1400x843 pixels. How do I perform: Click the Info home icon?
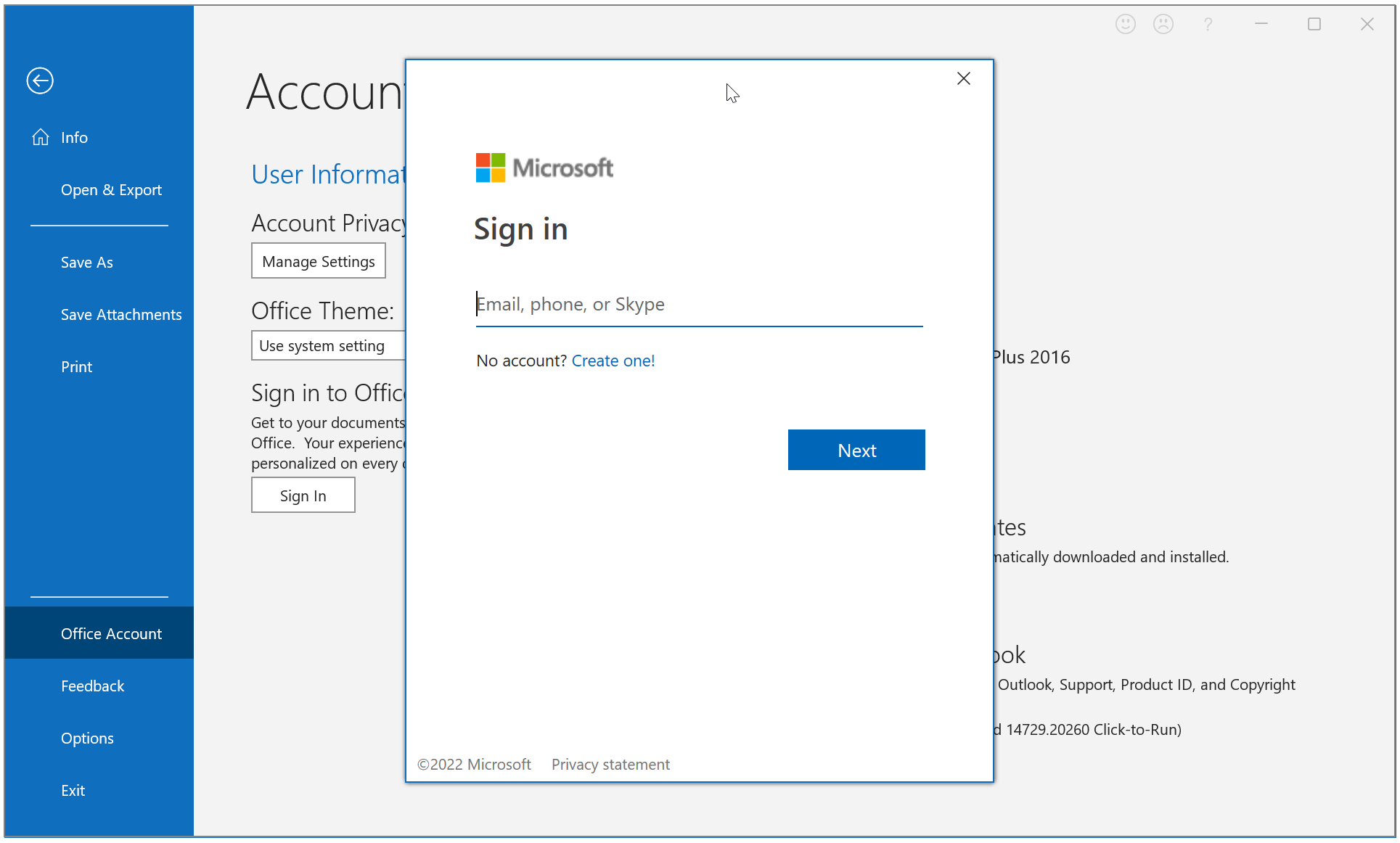tap(41, 137)
